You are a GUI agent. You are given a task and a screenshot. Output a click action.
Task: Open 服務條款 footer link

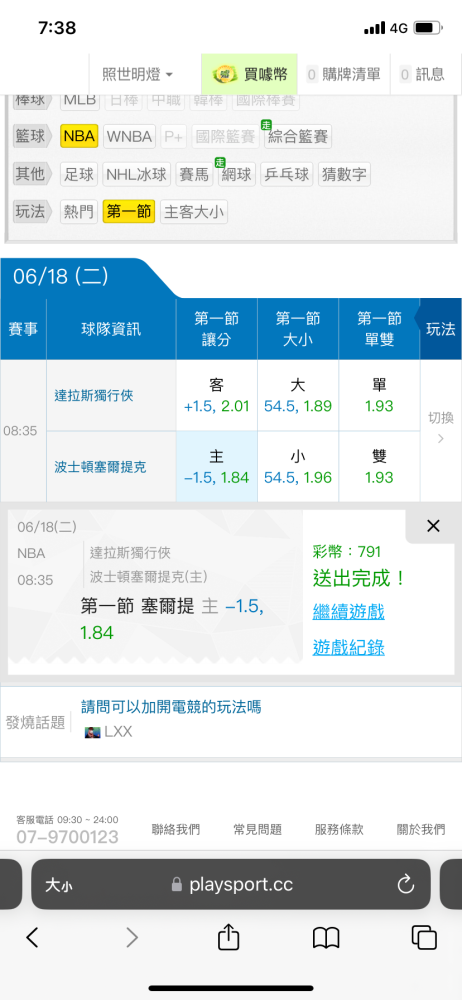tap(339, 829)
